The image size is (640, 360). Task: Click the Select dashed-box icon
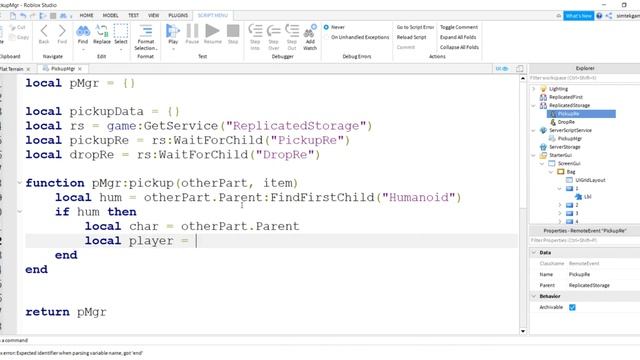120,31
